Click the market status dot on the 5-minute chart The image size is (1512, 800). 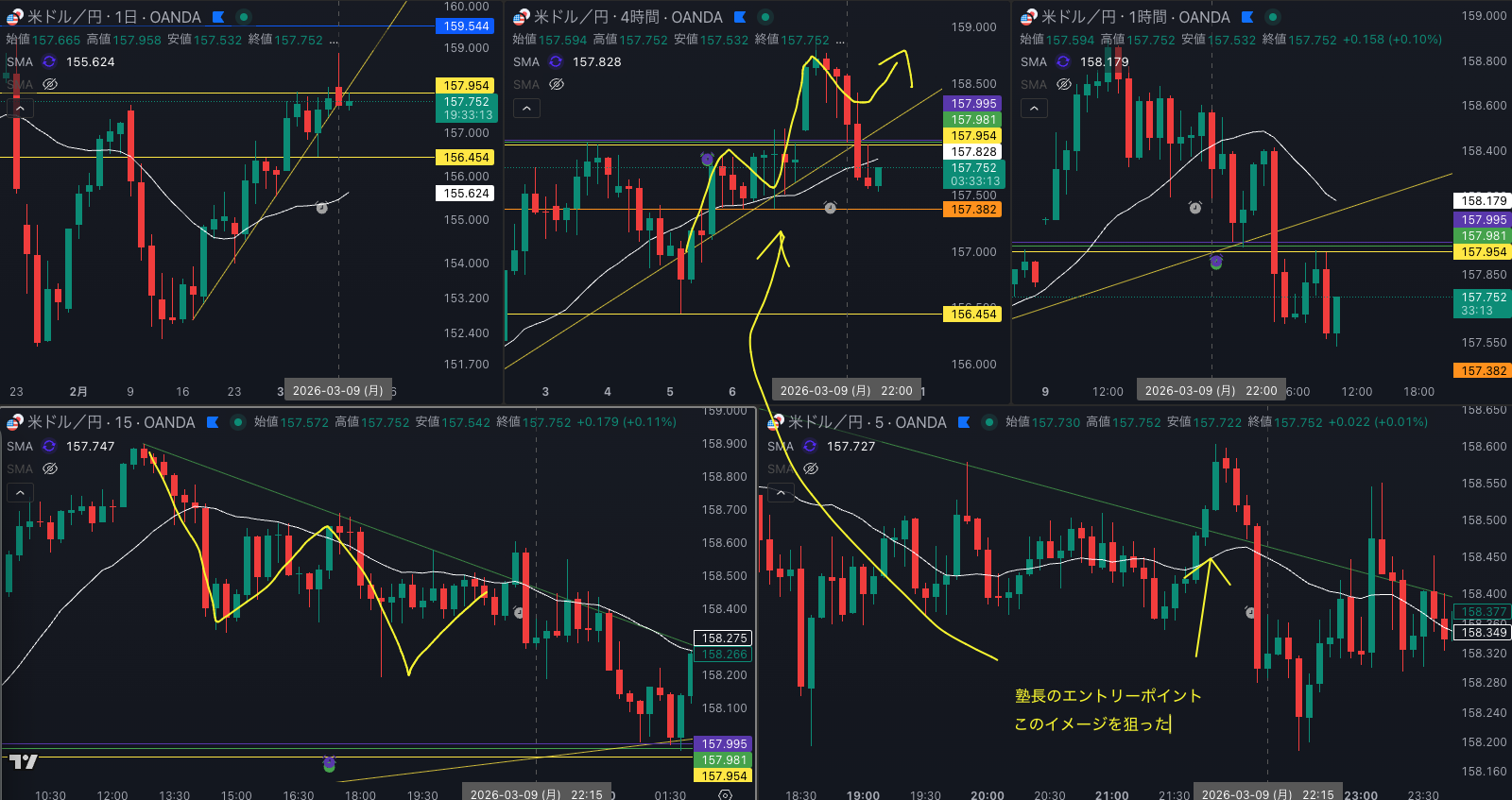pyautogui.click(x=988, y=422)
